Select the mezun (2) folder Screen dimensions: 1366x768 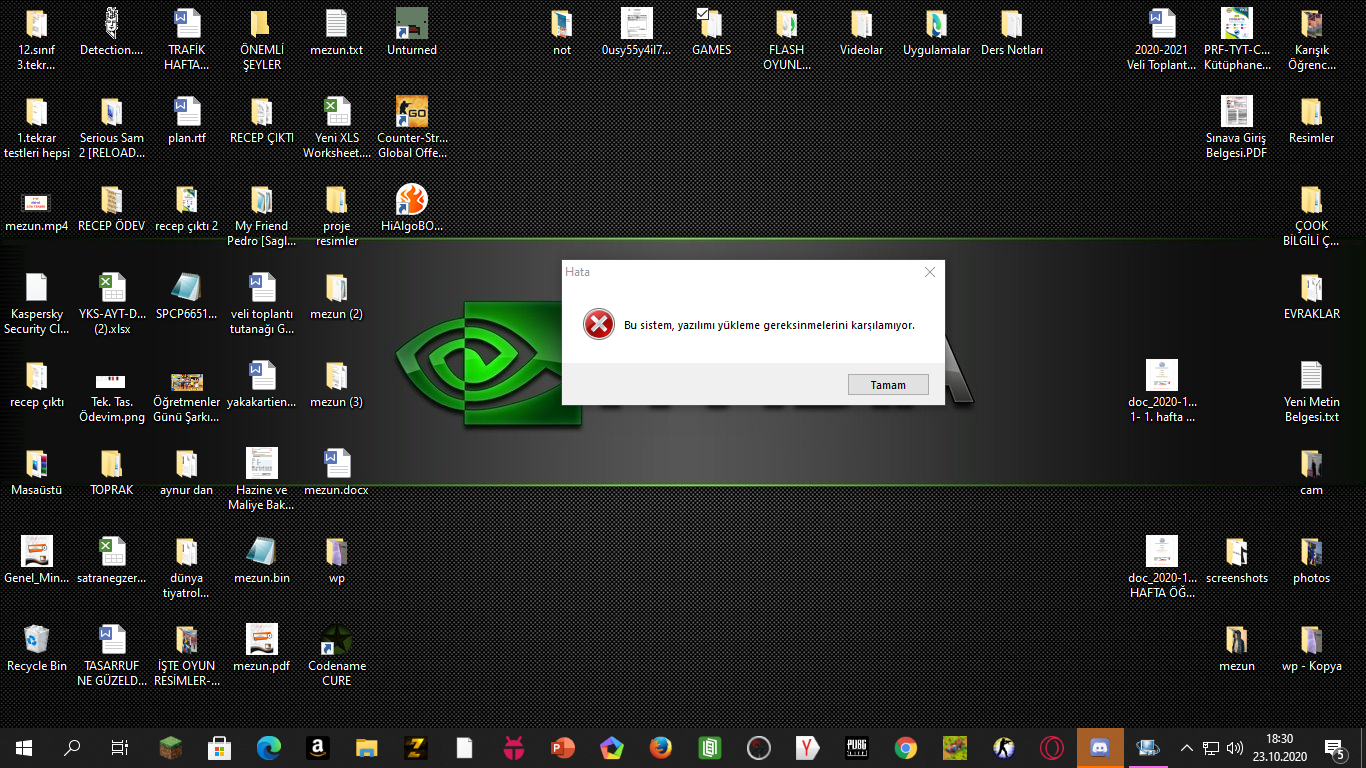point(337,296)
